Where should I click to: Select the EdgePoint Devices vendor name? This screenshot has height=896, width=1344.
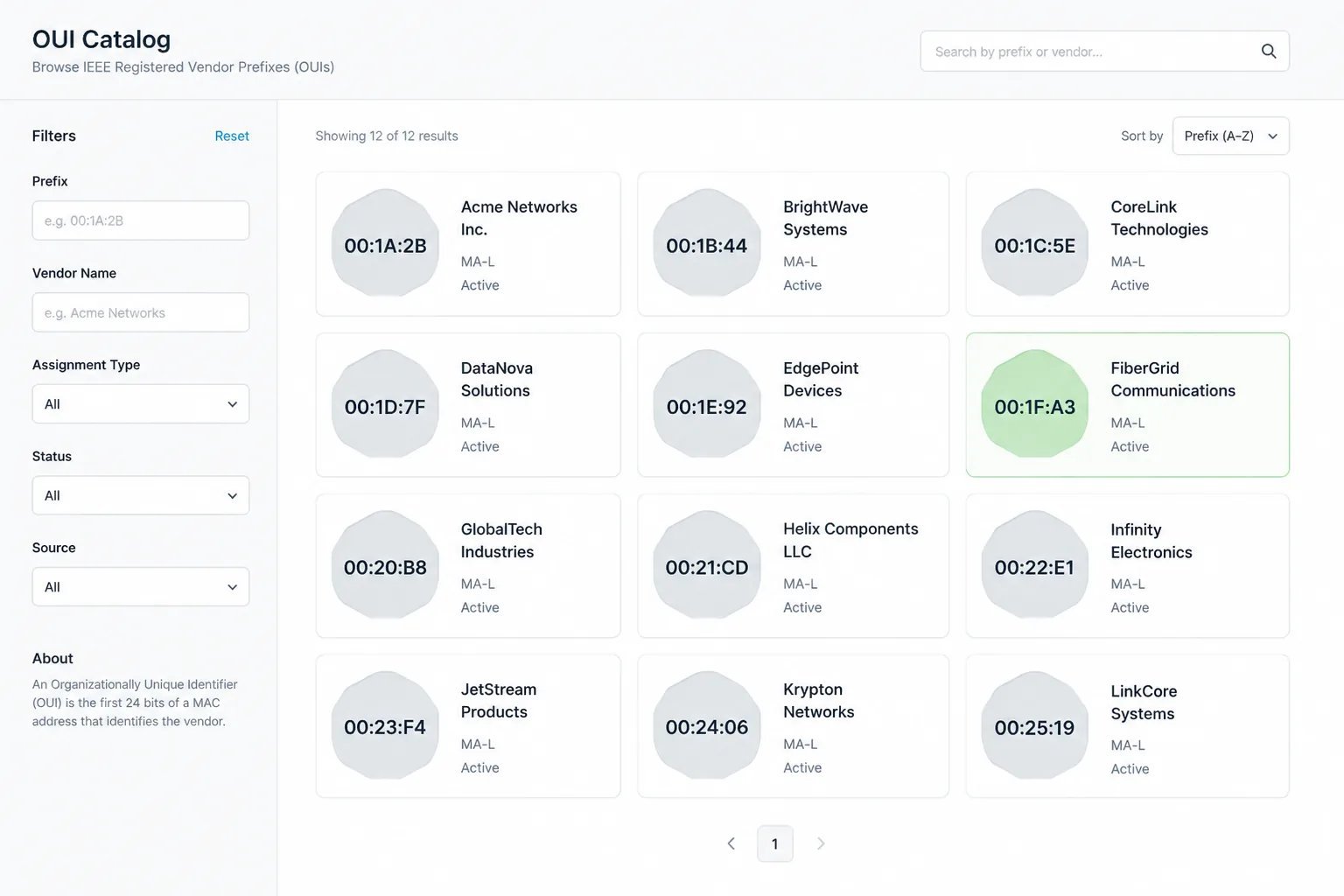click(821, 379)
